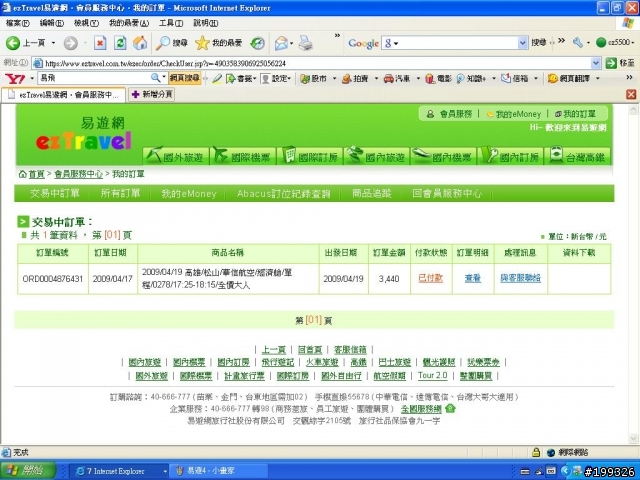Select the ezTravel易遊網 browser tab
The width and height of the screenshot is (640, 480).
click(63, 95)
